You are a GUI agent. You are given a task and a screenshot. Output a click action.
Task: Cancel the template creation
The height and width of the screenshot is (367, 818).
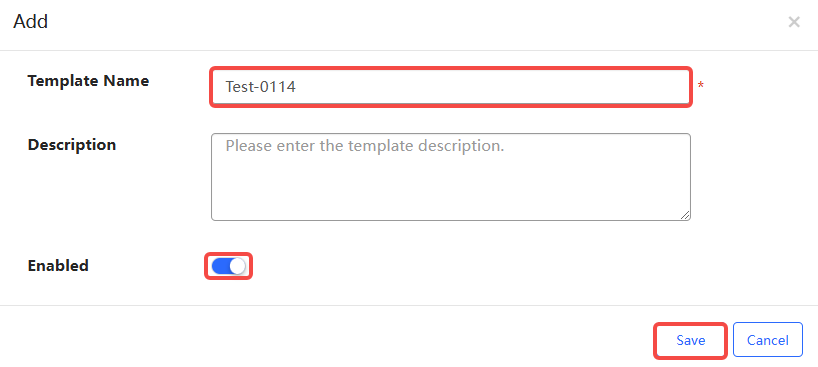(x=767, y=340)
